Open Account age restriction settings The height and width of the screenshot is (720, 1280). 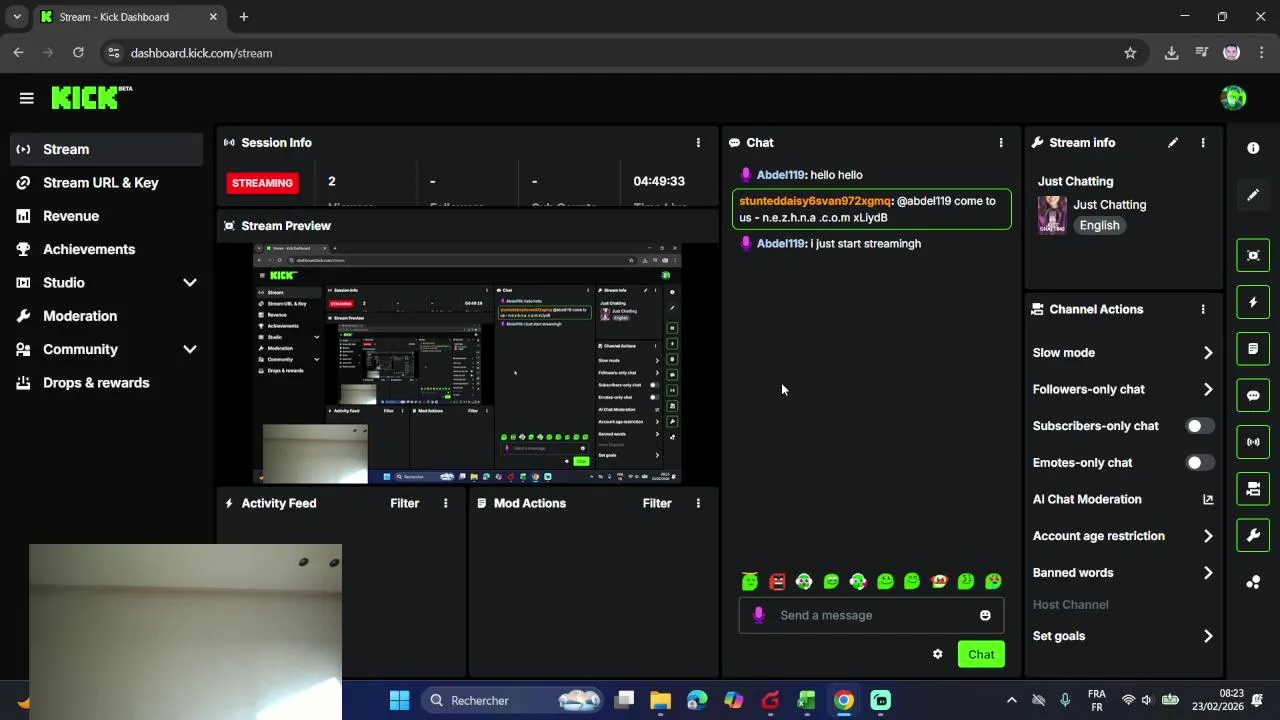click(x=1123, y=536)
